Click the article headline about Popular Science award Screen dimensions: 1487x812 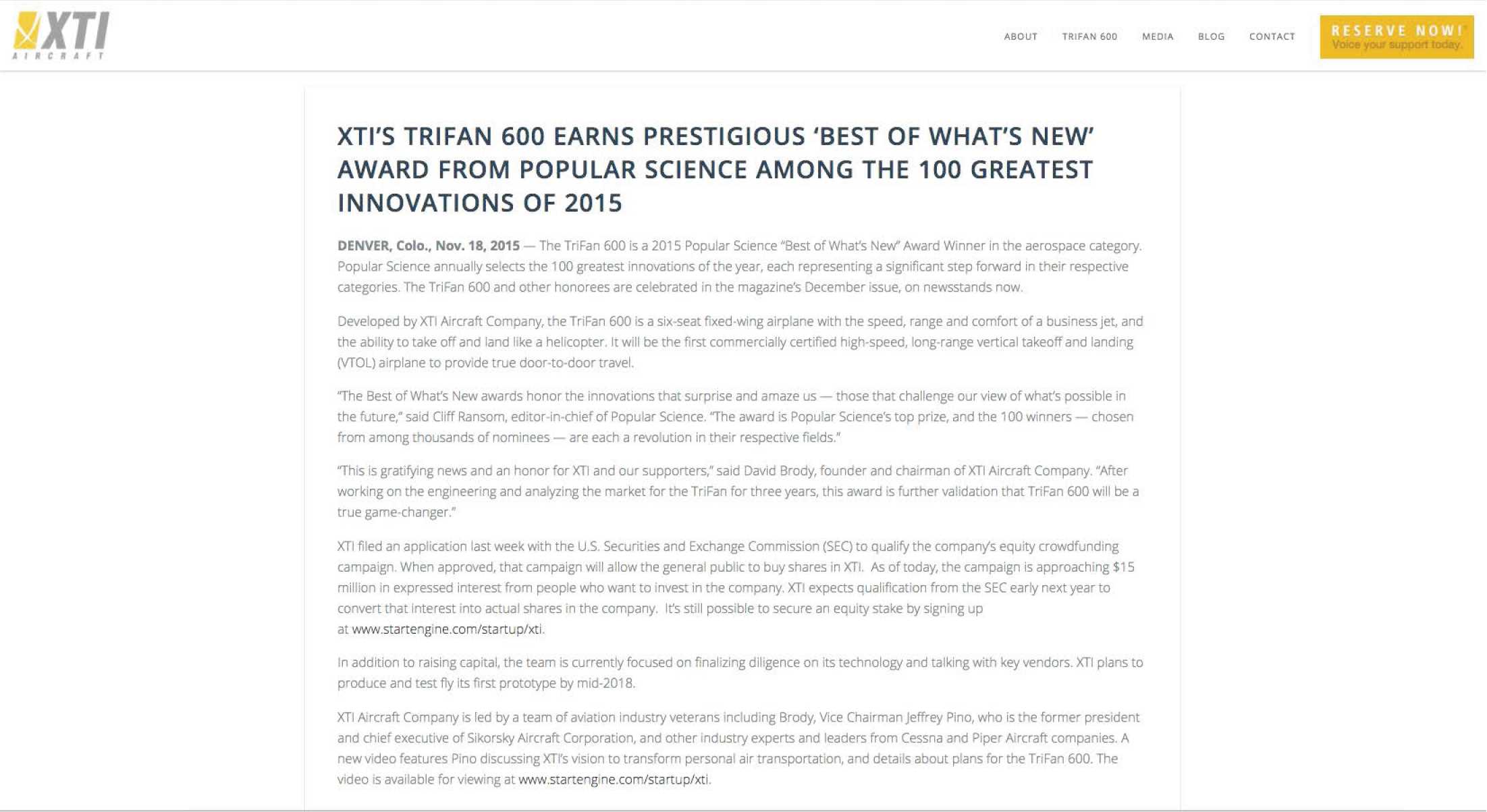(715, 169)
